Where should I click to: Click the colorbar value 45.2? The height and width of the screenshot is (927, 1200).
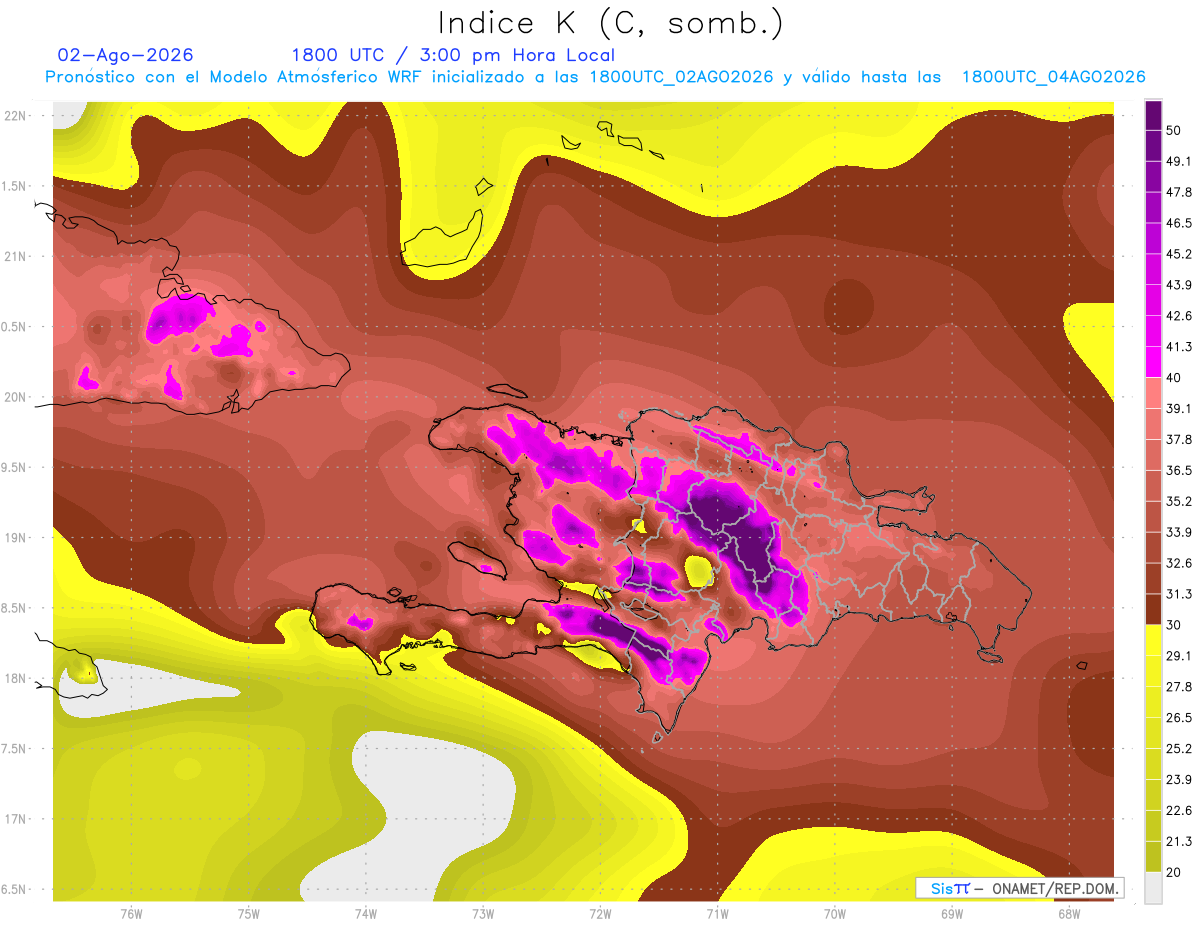1178,254
